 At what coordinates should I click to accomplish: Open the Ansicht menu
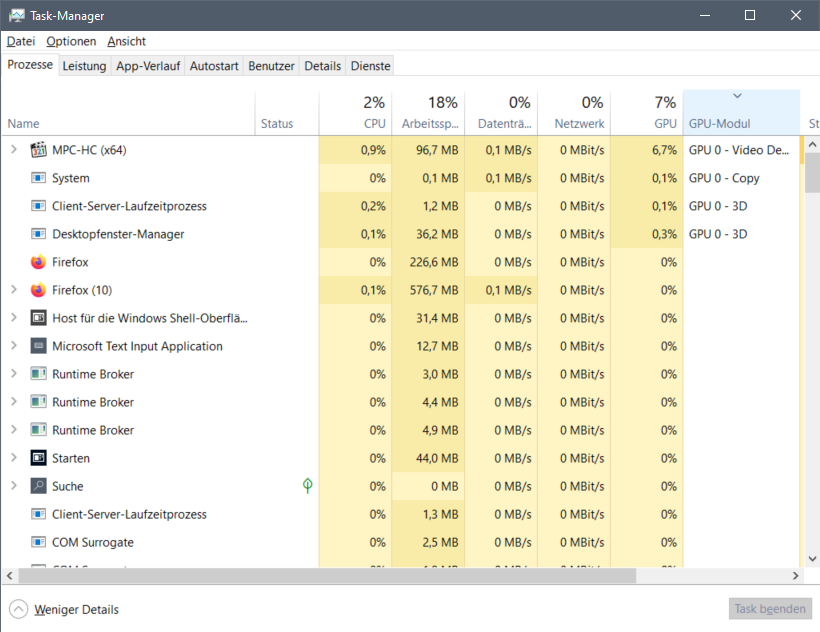pyautogui.click(x=127, y=41)
